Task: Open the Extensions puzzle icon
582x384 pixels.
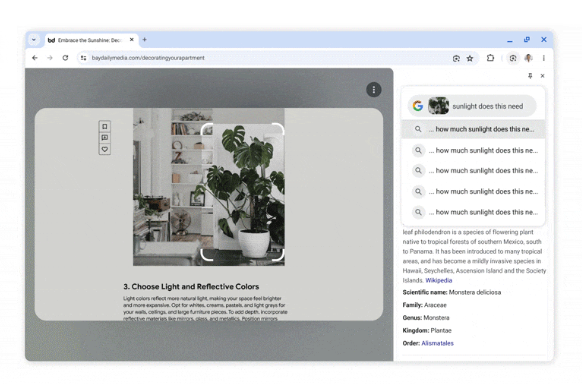Action: point(490,58)
